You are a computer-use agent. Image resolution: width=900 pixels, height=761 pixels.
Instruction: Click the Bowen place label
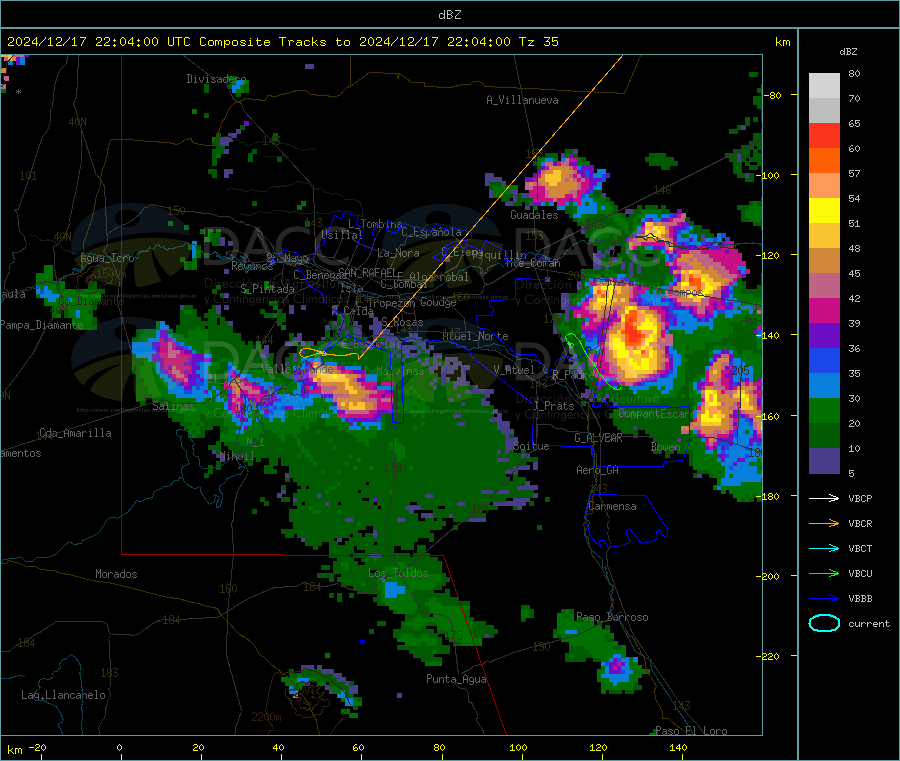(665, 446)
